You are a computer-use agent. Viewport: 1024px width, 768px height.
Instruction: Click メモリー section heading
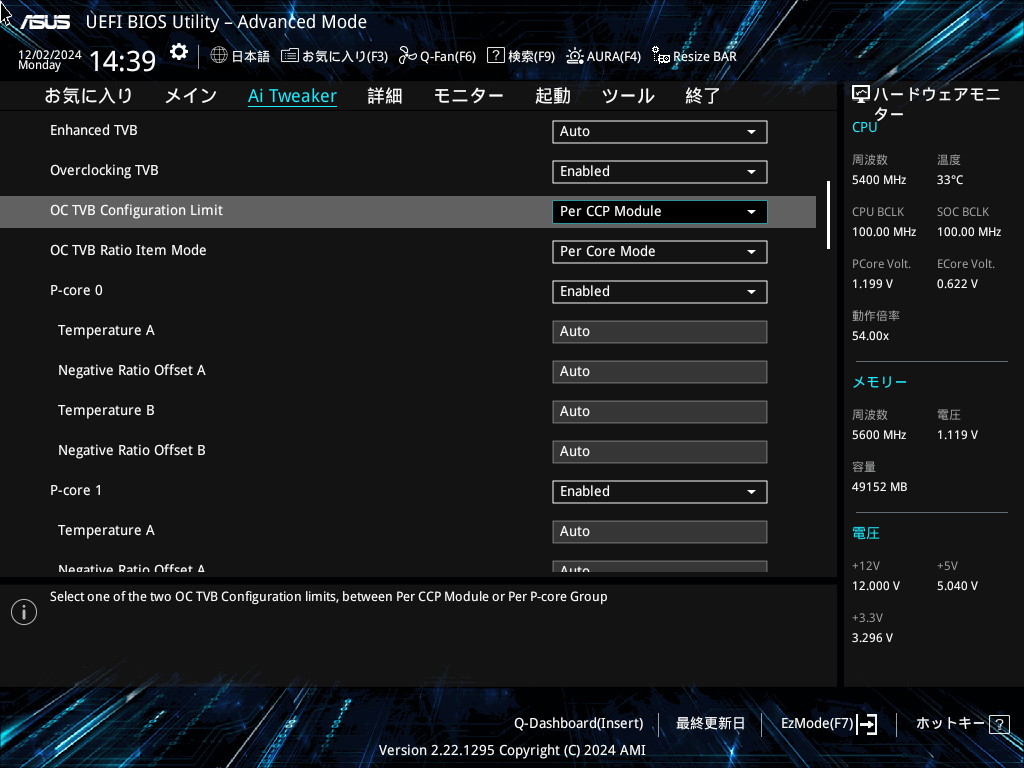point(880,382)
